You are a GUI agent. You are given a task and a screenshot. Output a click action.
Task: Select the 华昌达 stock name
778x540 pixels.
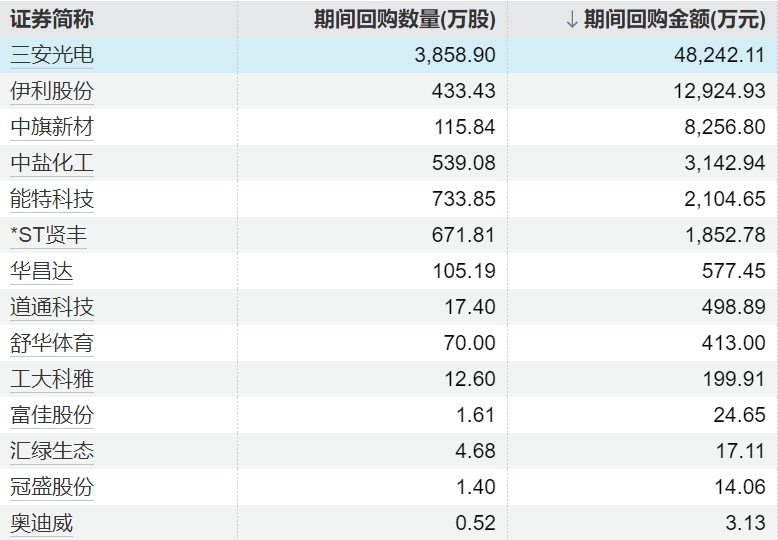(x=42, y=271)
